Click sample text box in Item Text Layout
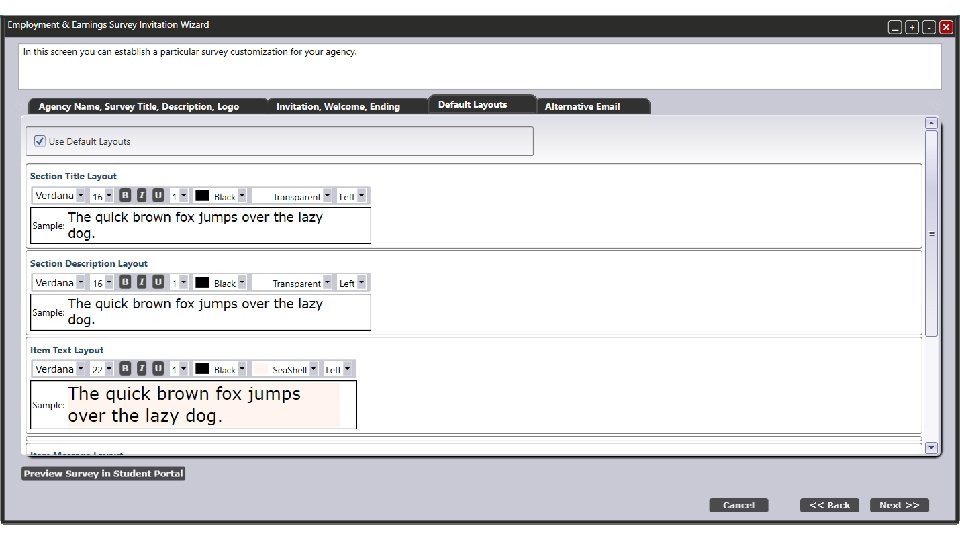 pyautogui.click(x=193, y=405)
